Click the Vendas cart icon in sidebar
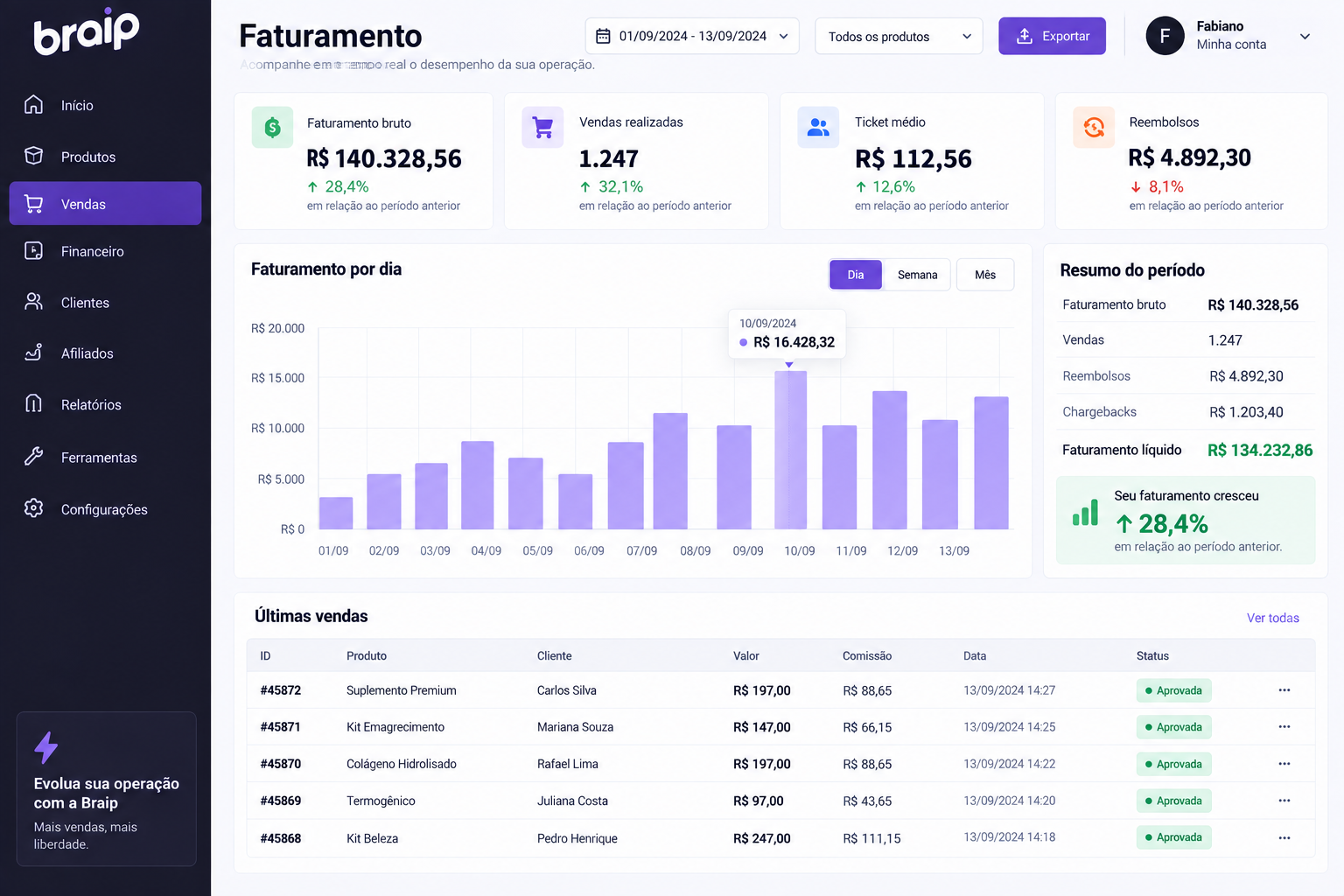The image size is (1344, 896). pos(33,203)
